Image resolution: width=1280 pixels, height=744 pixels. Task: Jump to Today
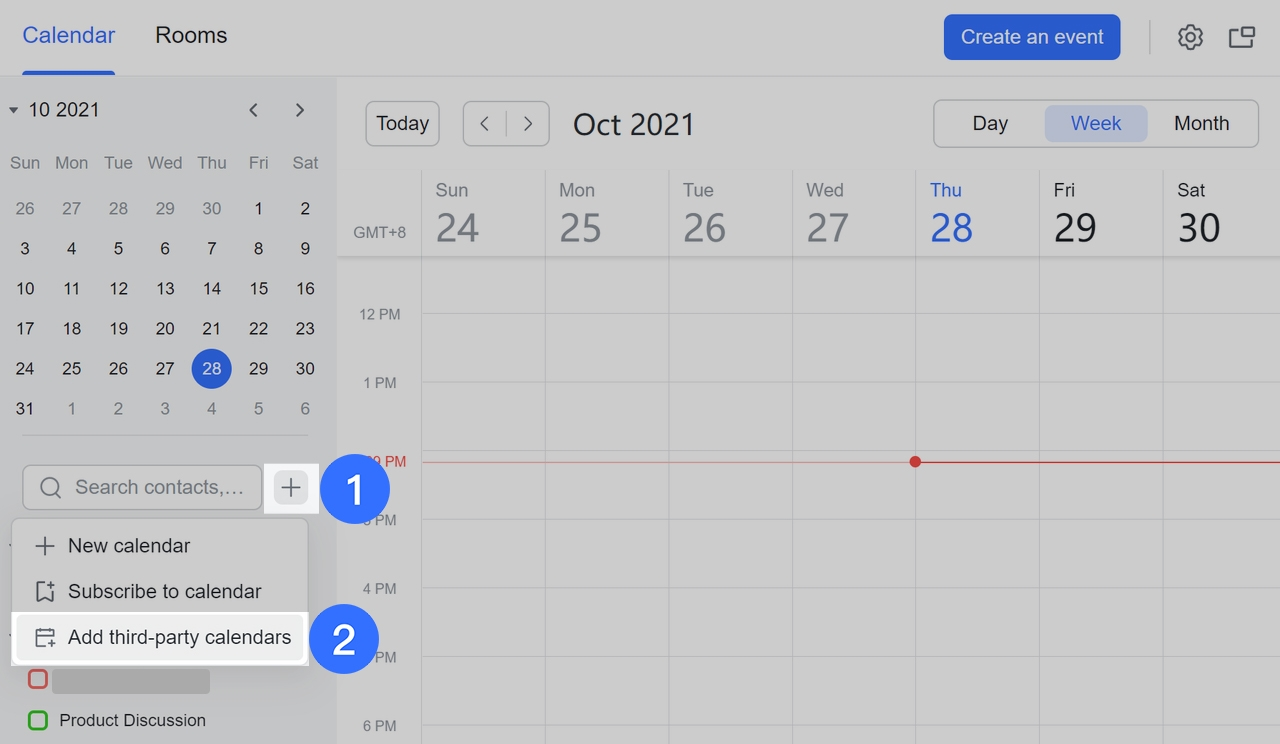402,124
